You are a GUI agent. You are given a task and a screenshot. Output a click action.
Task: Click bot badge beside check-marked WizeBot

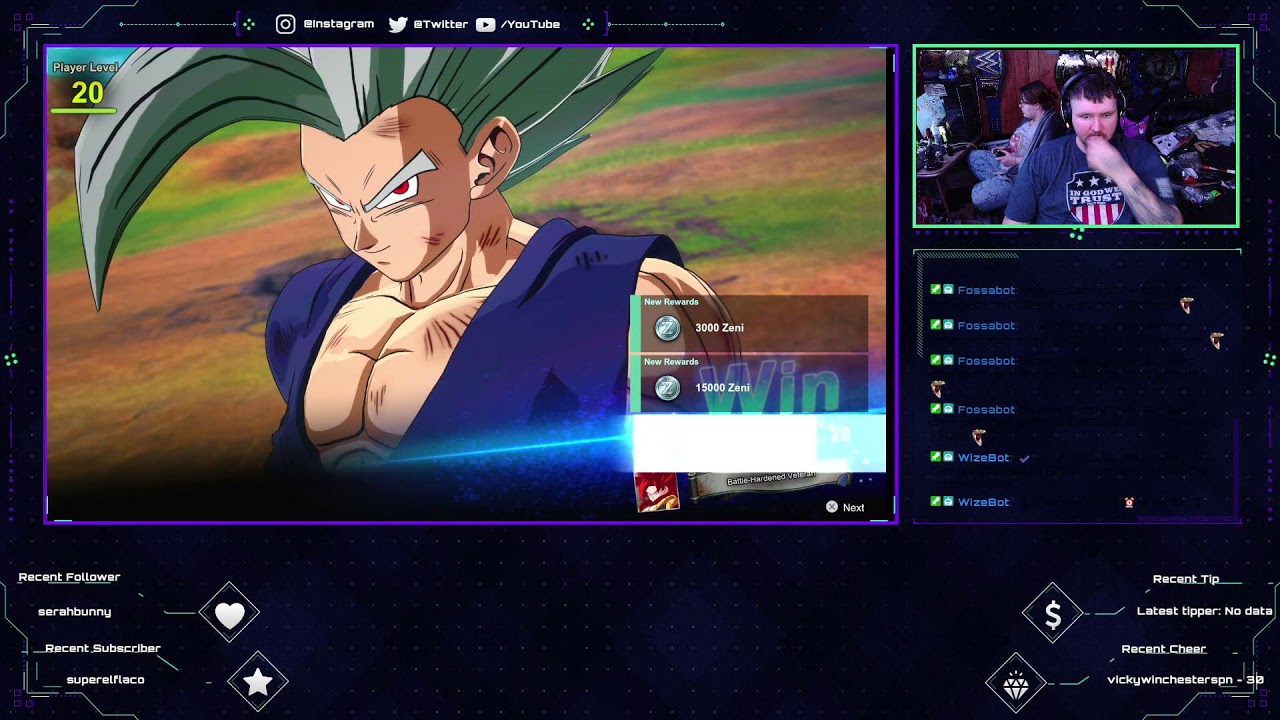click(948, 457)
